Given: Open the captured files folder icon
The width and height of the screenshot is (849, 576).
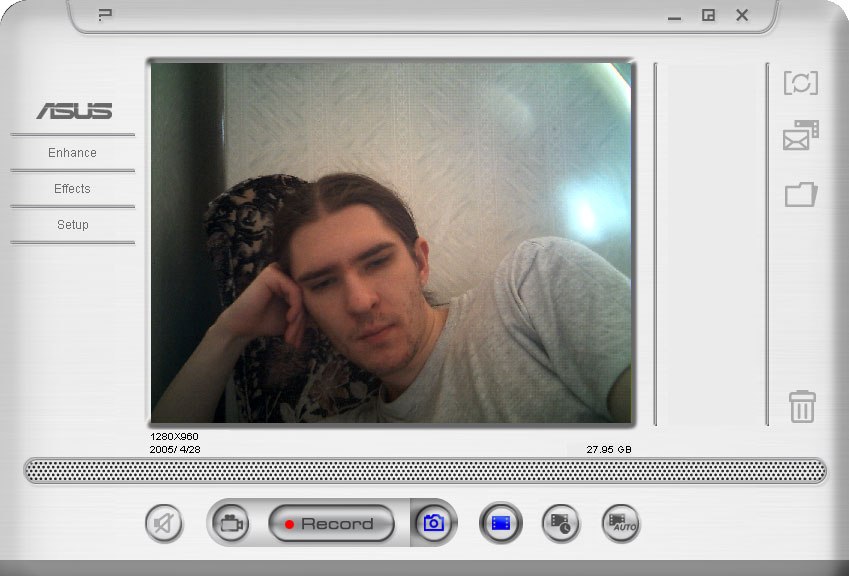Looking at the screenshot, I should 800,194.
